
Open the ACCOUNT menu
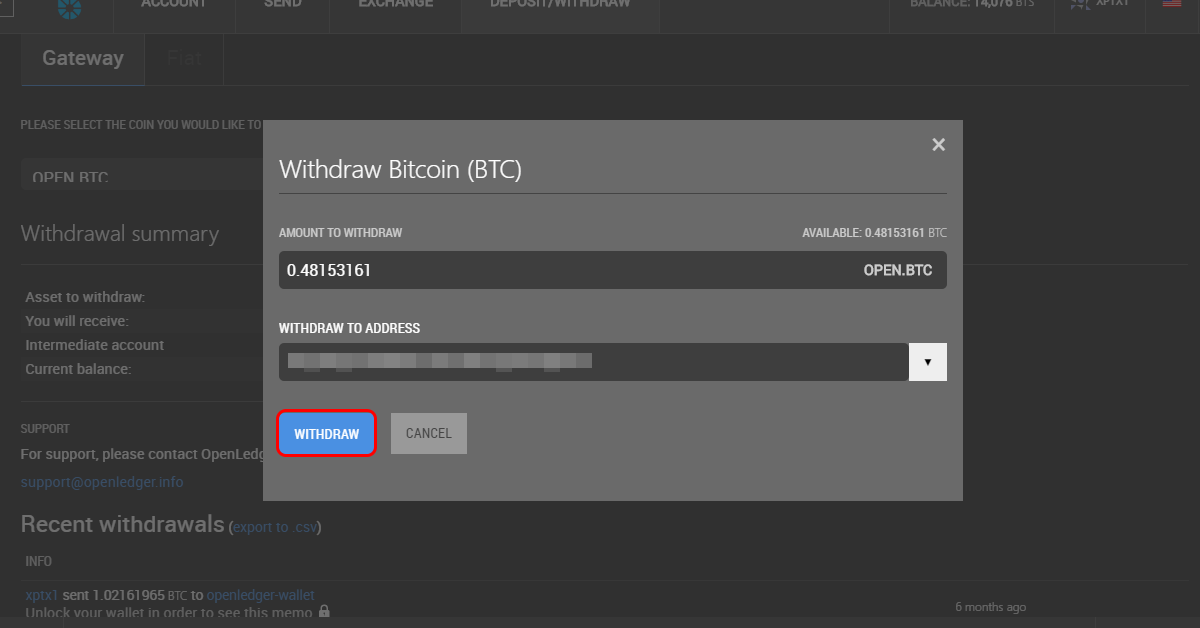pyautogui.click(x=174, y=5)
